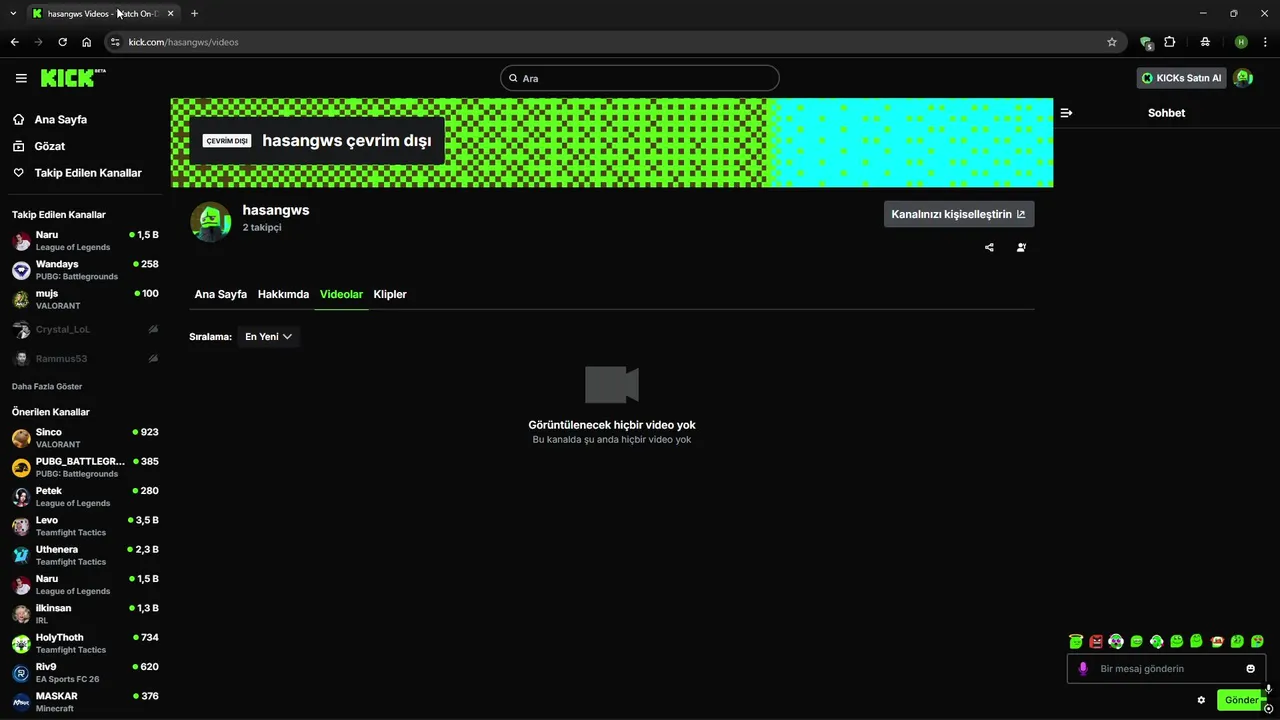Open offline channel Rammus53
The width and height of the screenshot is (1280, 720).
click(85, 358)
